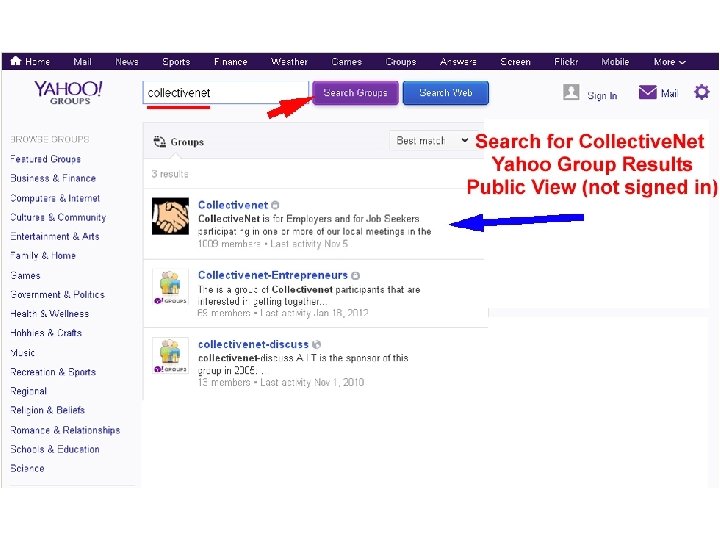
Task: Open the Collectivenet-Entrepreneurs group thumbnail
Action: [170, 287]
